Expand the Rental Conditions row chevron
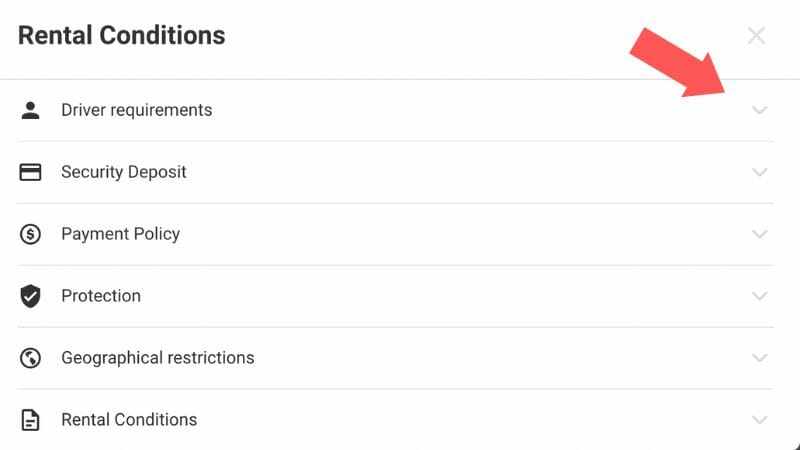The width and height of the screenshot is (800, 450). pyautogui.click(x=760, y=420)
